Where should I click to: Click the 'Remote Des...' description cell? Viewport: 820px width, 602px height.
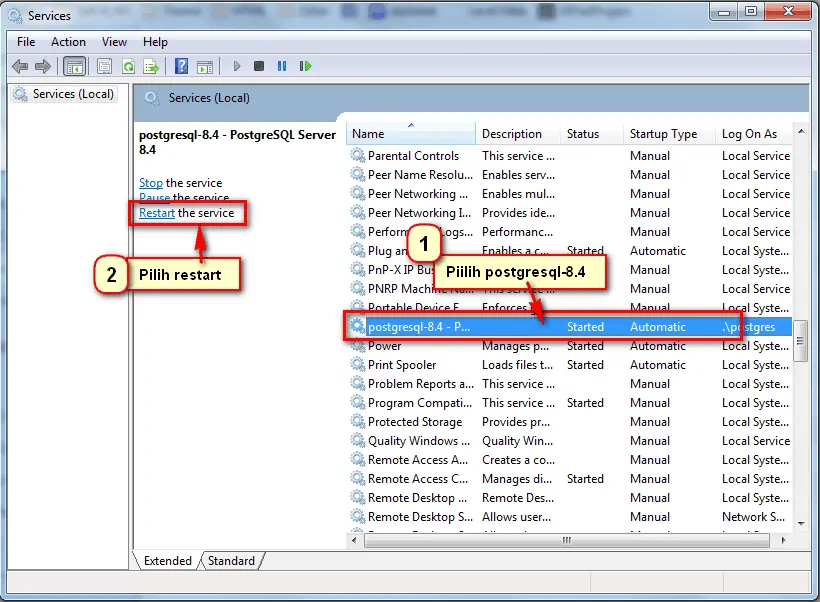pos(518,498)
